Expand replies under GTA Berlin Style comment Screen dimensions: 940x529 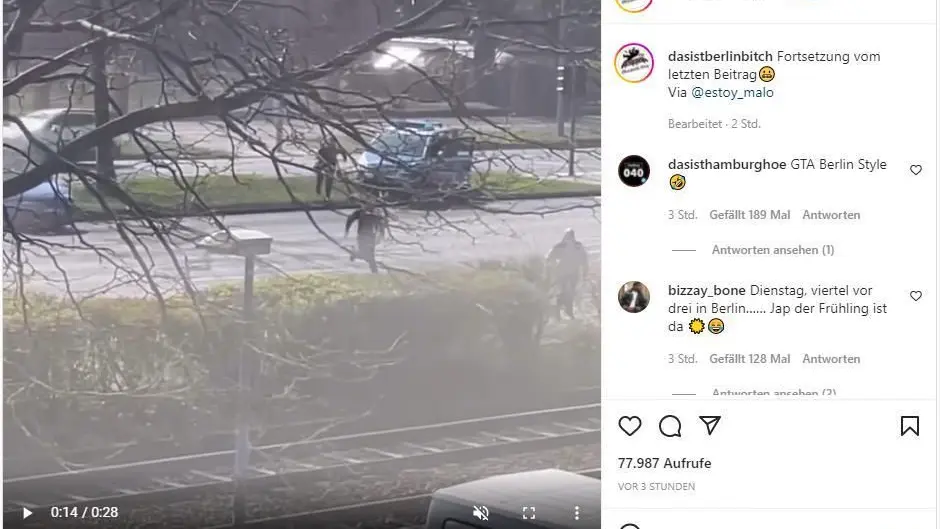pyautogui.click(x=773, y=250)
